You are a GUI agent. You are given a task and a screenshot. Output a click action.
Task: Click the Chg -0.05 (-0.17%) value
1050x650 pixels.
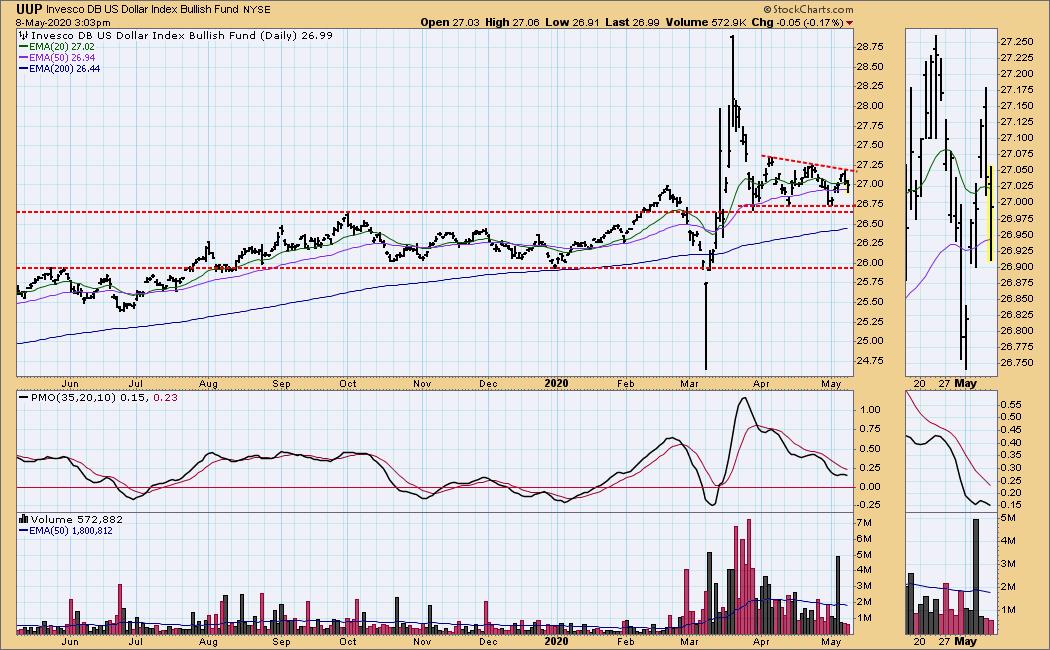797,22
